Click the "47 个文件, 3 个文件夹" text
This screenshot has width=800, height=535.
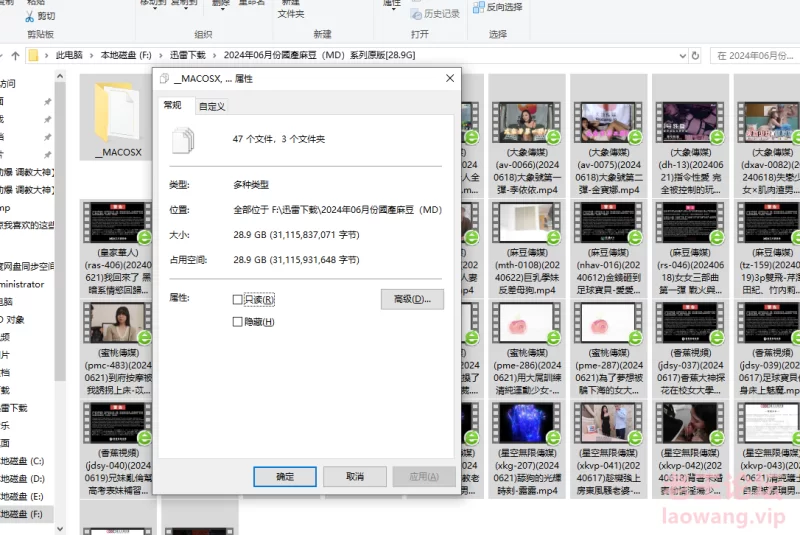tap(279, 139)
